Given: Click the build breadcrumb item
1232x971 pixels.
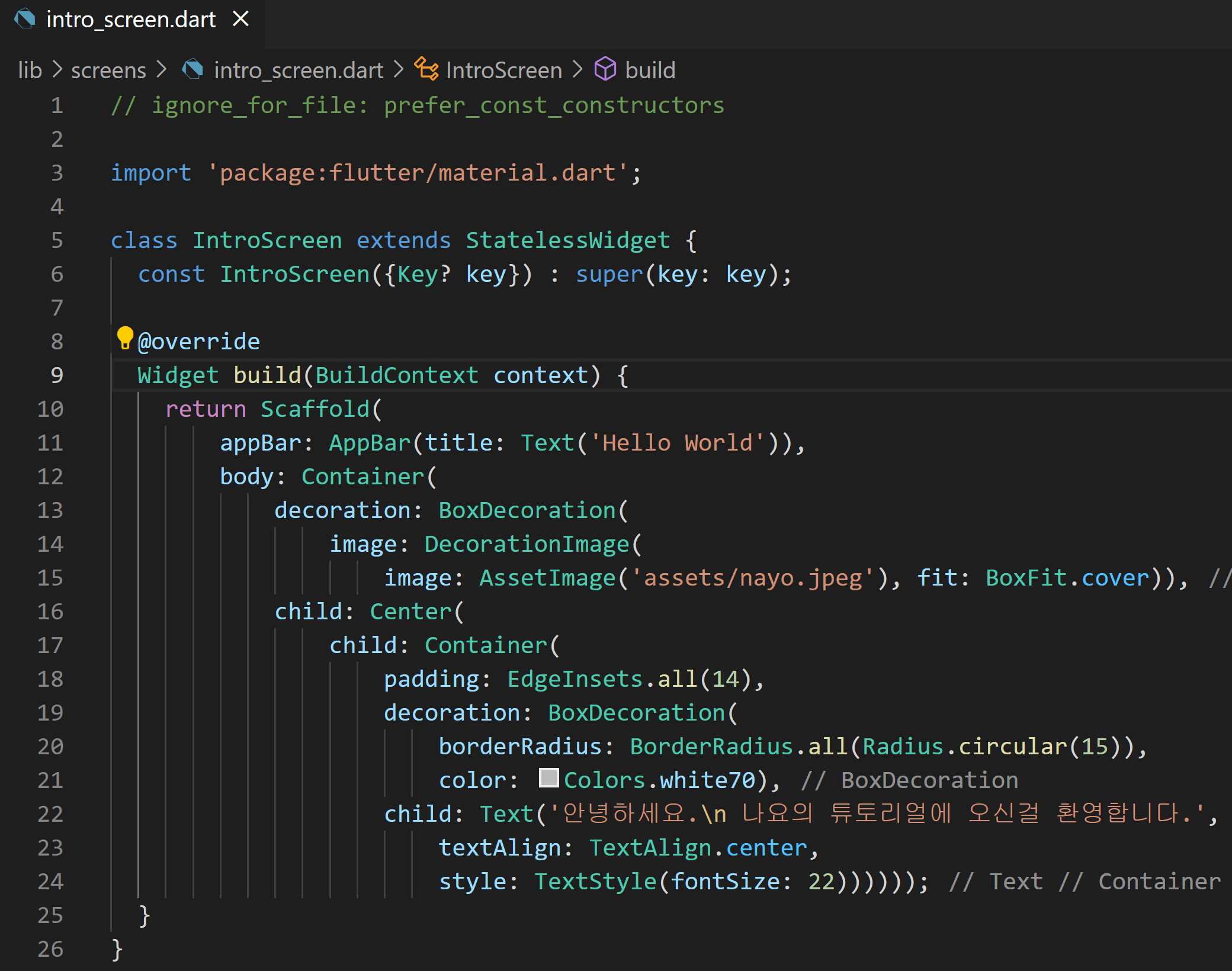Looking at the screenshot, I should 650,70.
